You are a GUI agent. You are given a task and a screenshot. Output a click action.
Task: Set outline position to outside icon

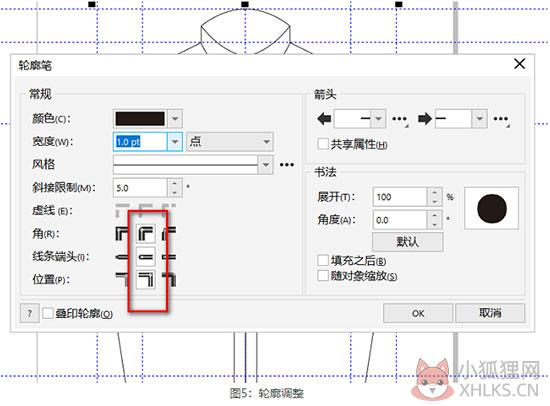[x=122, y=279]
